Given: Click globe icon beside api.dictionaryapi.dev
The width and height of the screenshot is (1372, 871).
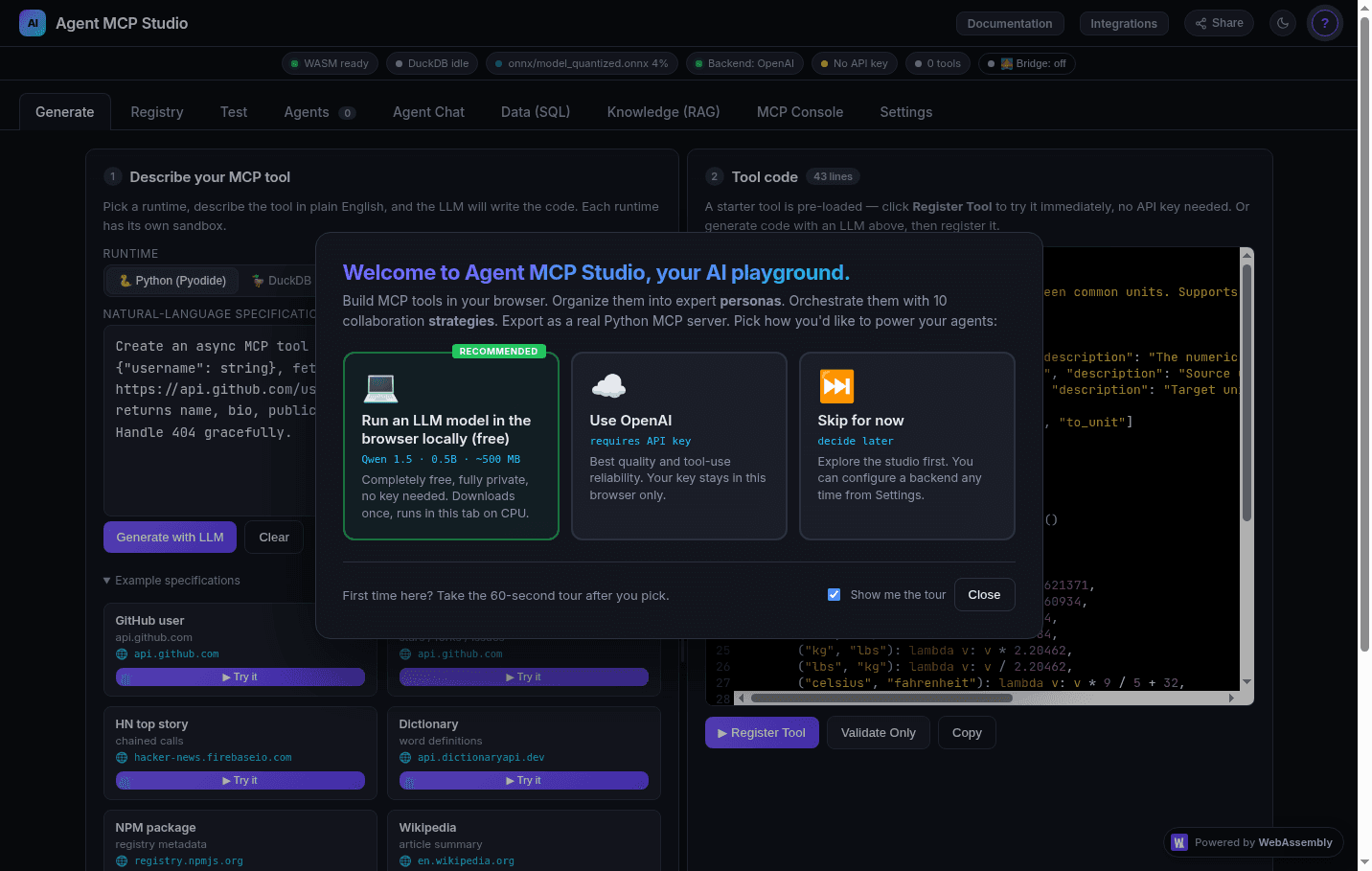Looking at the screenshot, I should [x=405, y=757].
